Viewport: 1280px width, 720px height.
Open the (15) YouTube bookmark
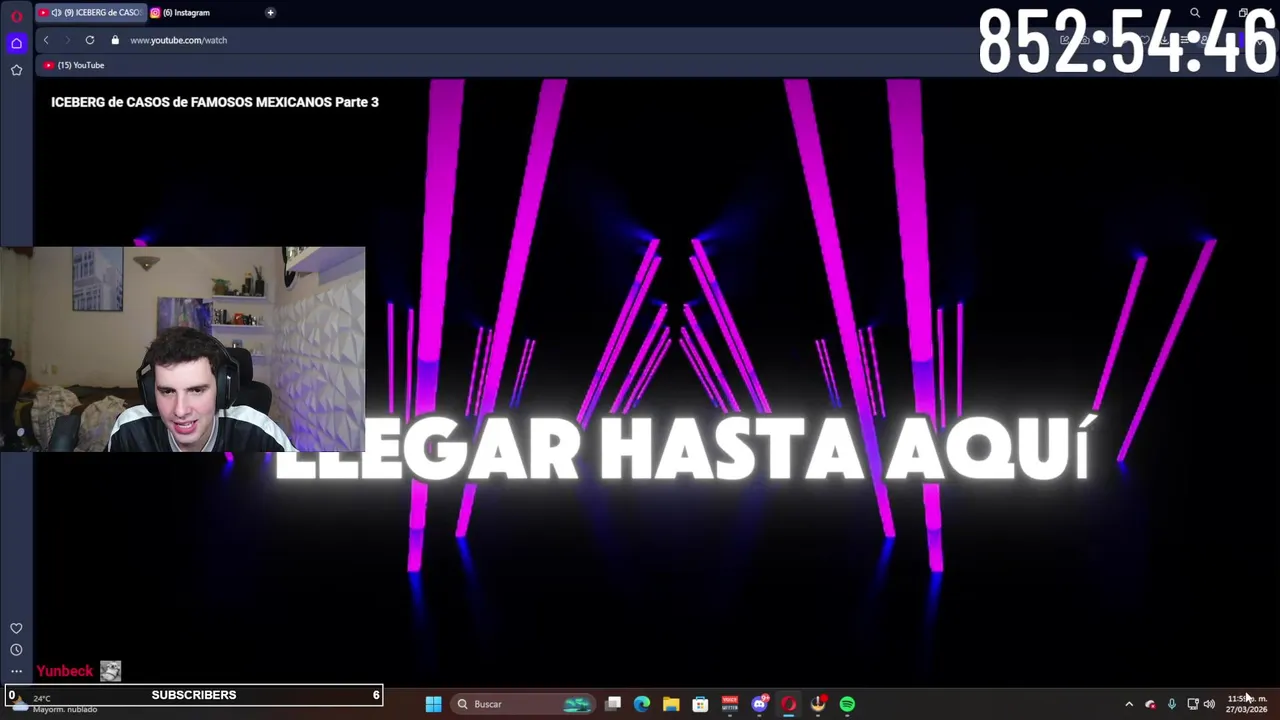pyautogui.click(x=74, y=65)
